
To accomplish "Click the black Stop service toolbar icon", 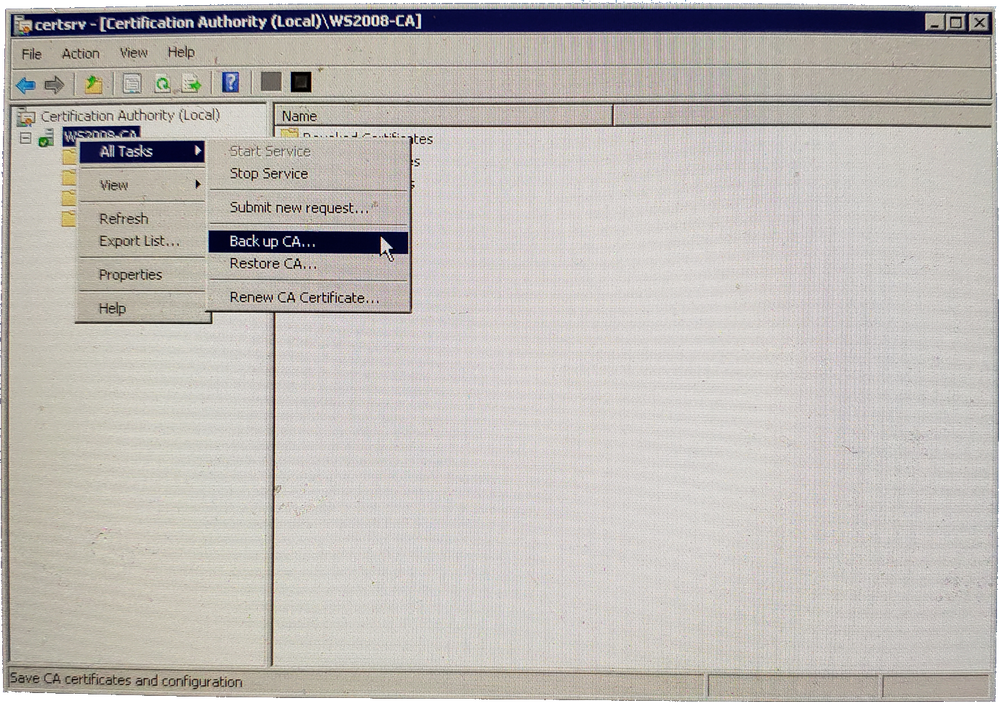I will [x=300, y=83].
